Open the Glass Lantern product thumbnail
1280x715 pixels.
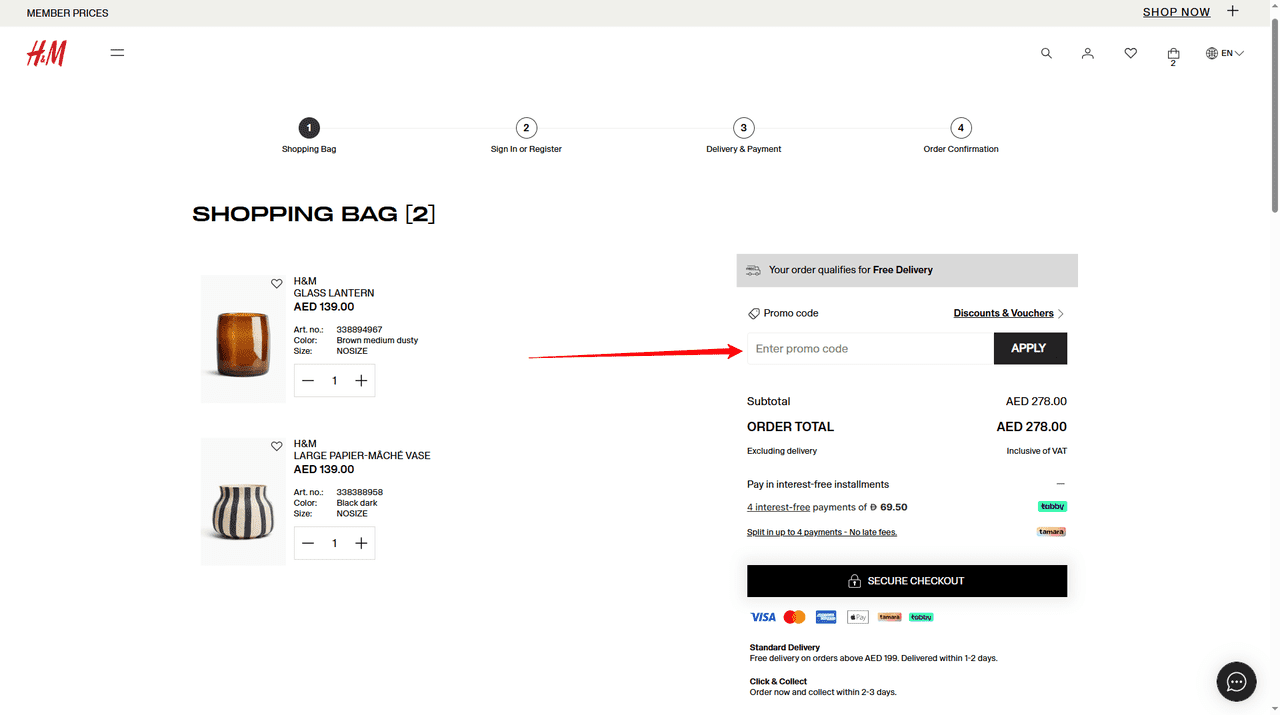tap(243, 339)
